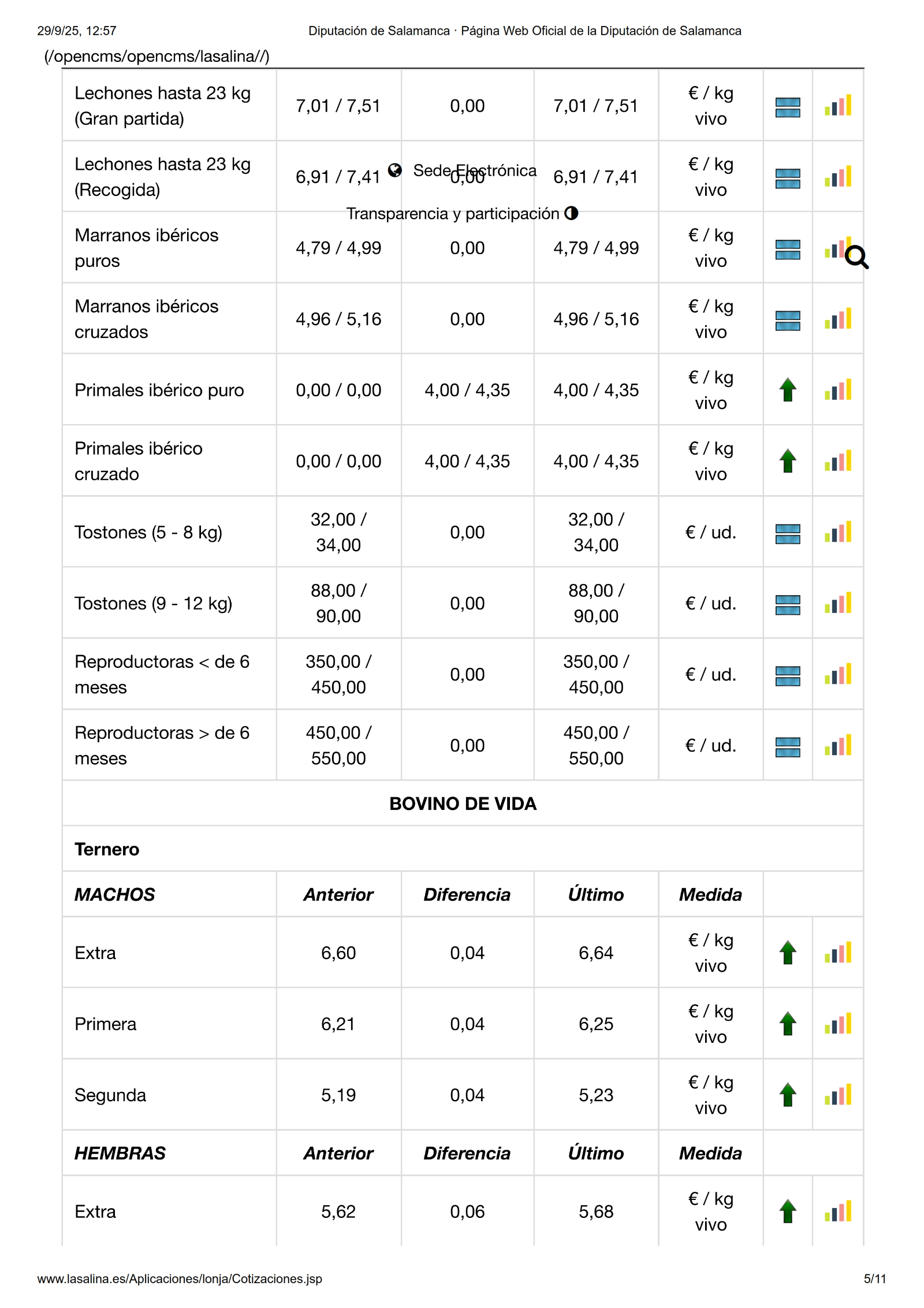Open chart icon for Lechones Gran partida
Screen dimensions: 924x1308
tap(837, 106)
